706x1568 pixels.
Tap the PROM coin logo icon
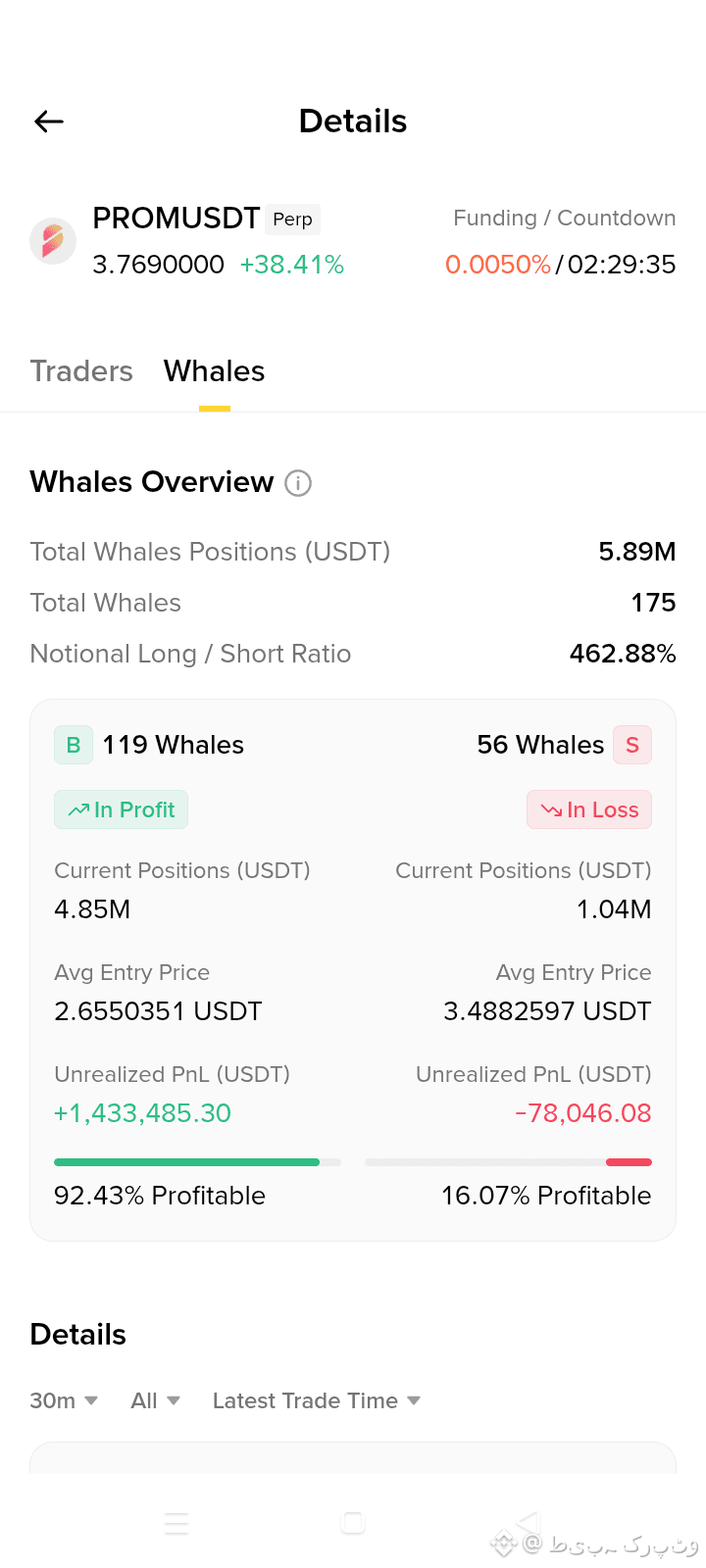pyautogui.click(x=53, y=241)
